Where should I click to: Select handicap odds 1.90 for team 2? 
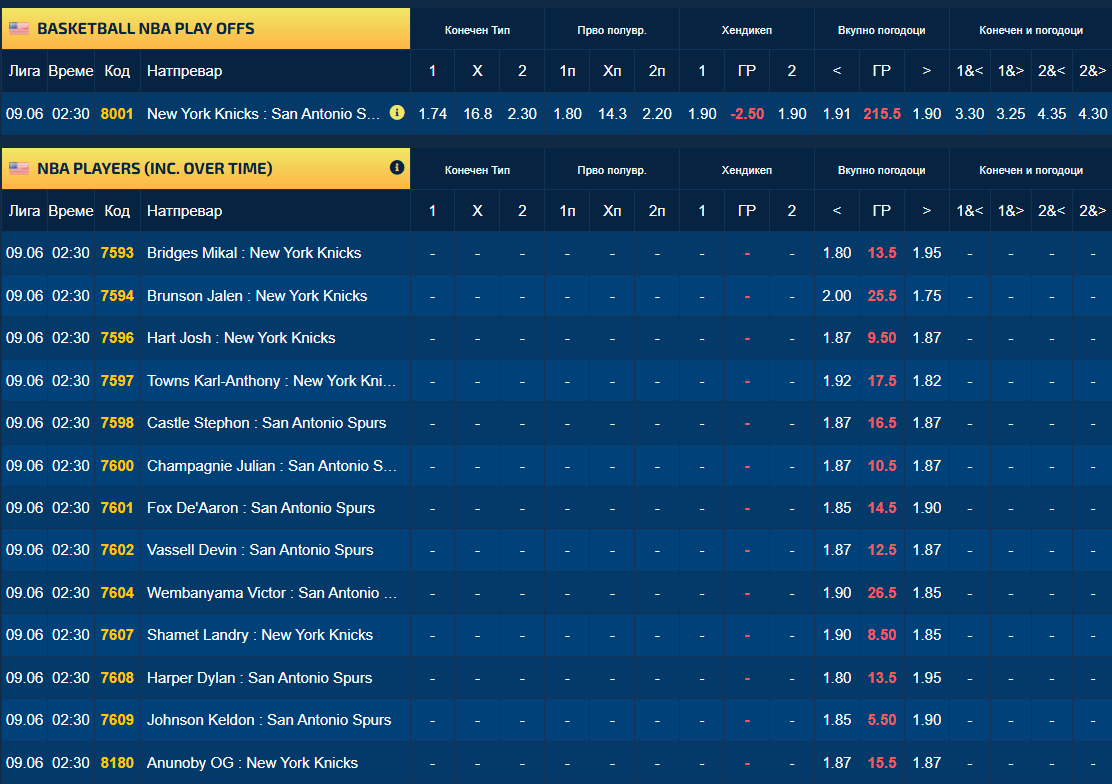(x=792, y=114)
